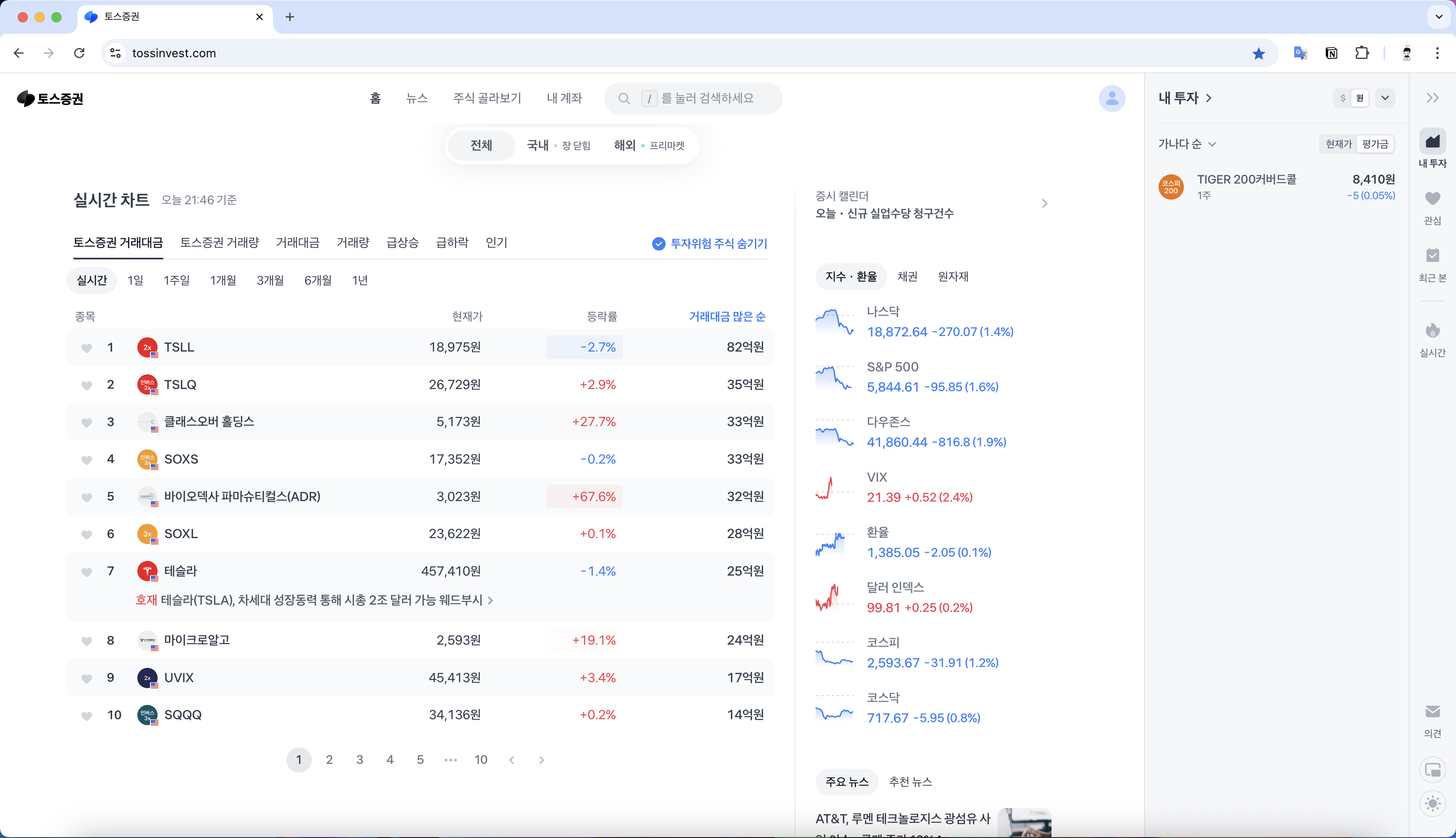Screen dimensions: 1456x838
Task: Click the brightness theme icon
Action: [x=1432, y=803]
